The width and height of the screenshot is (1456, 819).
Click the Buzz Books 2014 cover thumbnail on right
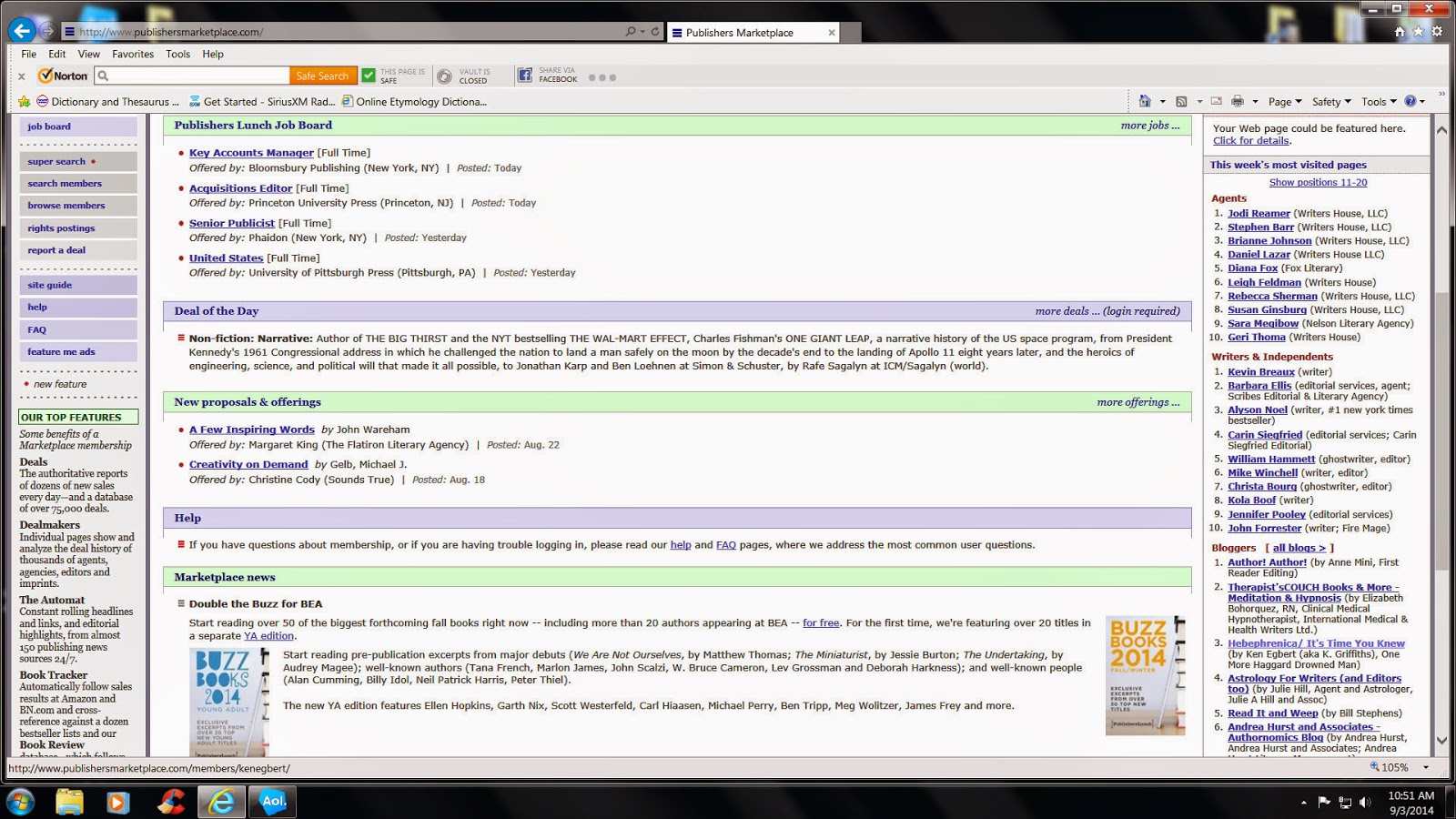click(x=1146, y=675)
